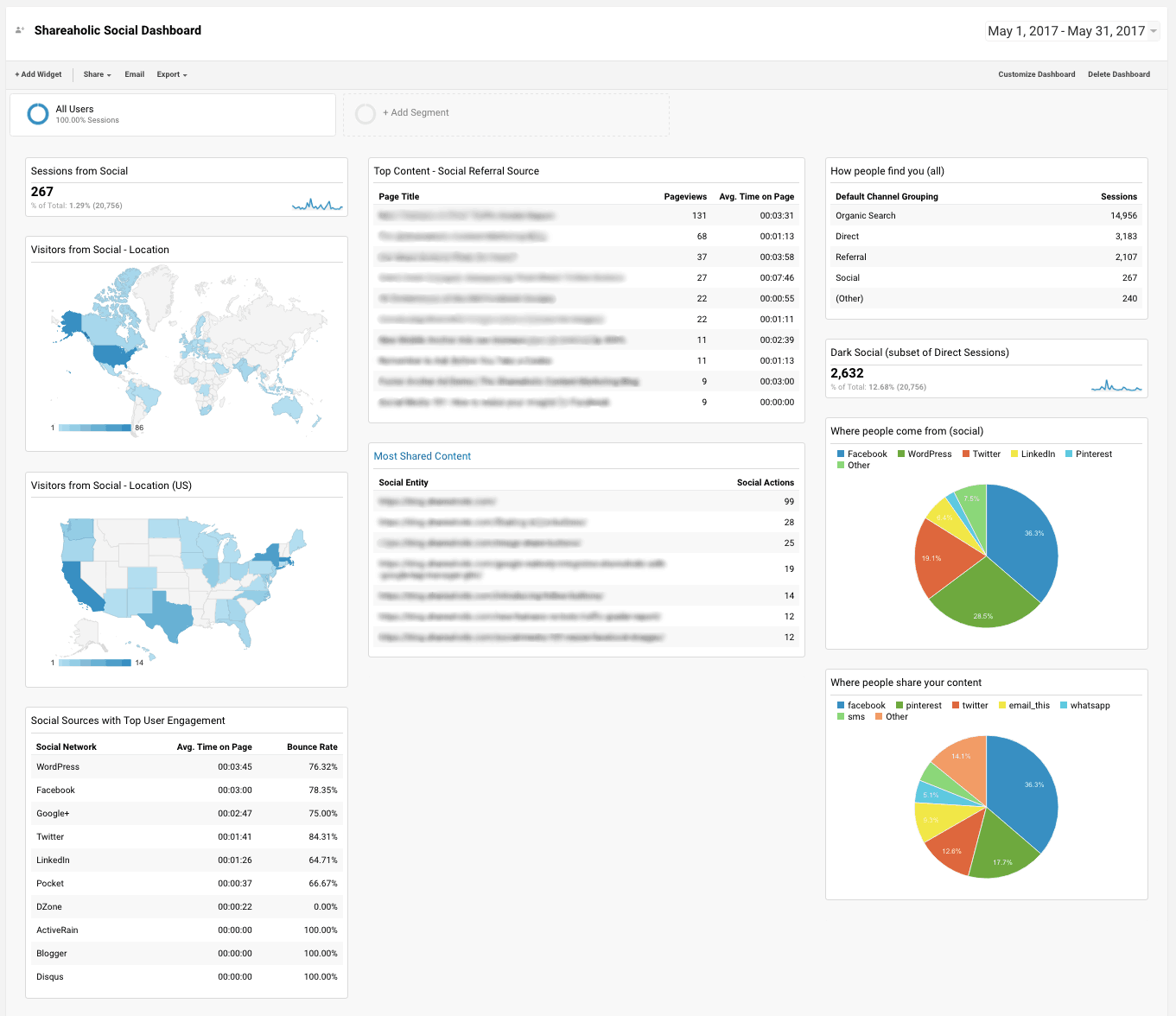Click the All Users segment donut icon
1176x1016 pixels.
tap(37, 113)
